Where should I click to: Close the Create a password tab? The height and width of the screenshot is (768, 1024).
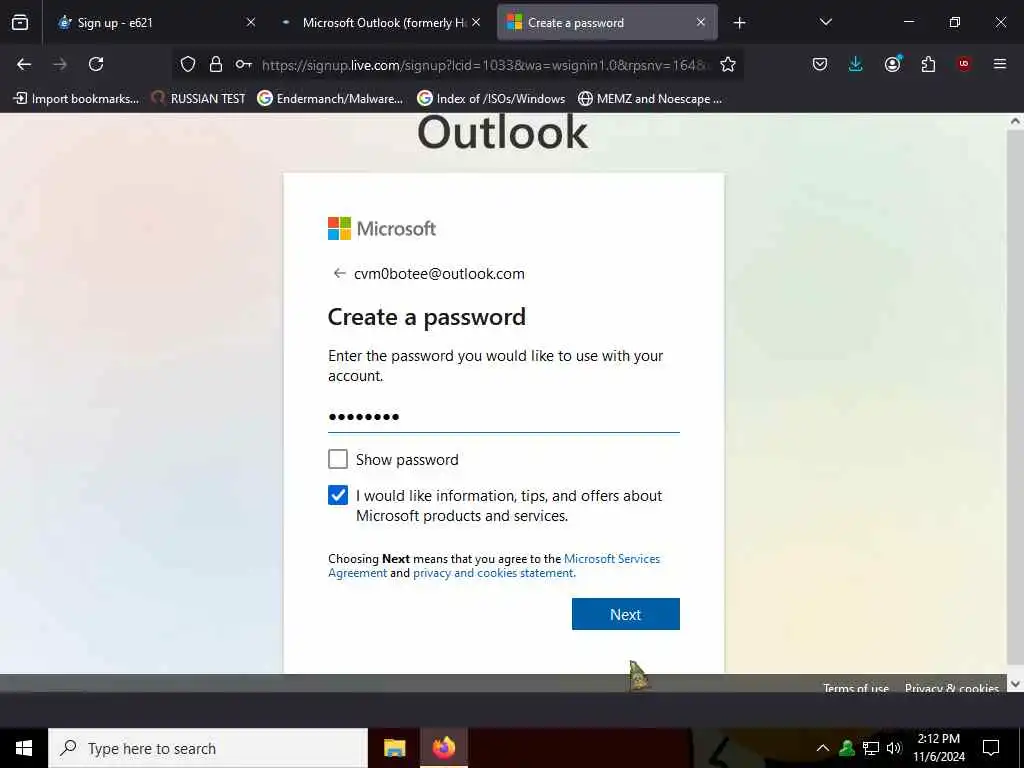[701, 22]
